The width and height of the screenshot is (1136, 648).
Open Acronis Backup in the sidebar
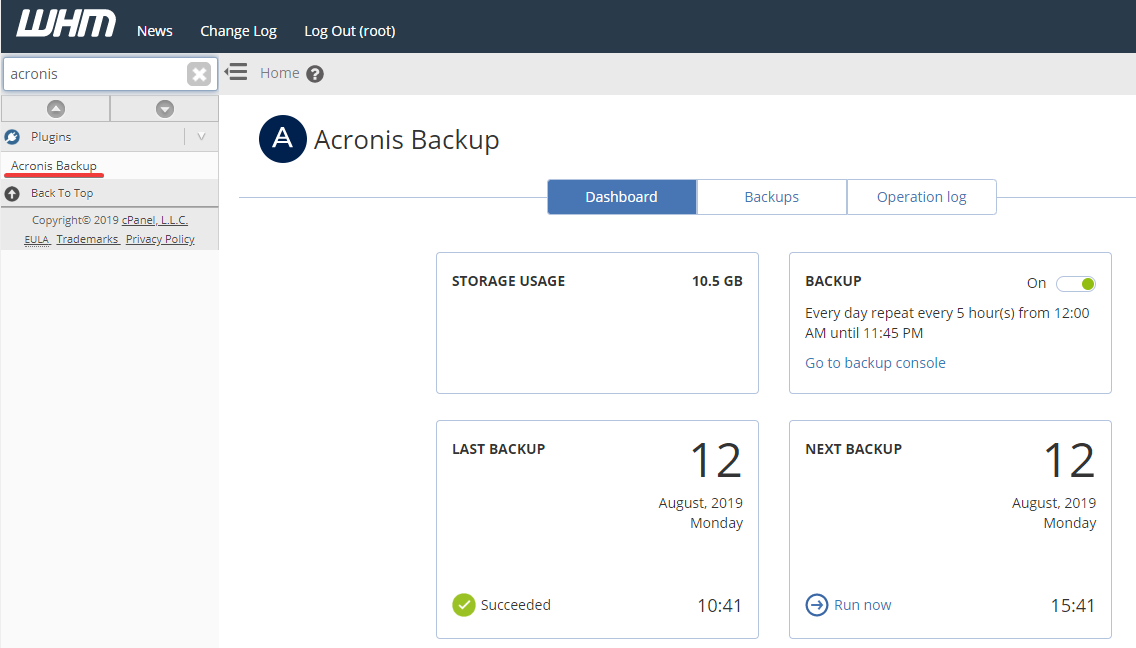tap(54, 166)
